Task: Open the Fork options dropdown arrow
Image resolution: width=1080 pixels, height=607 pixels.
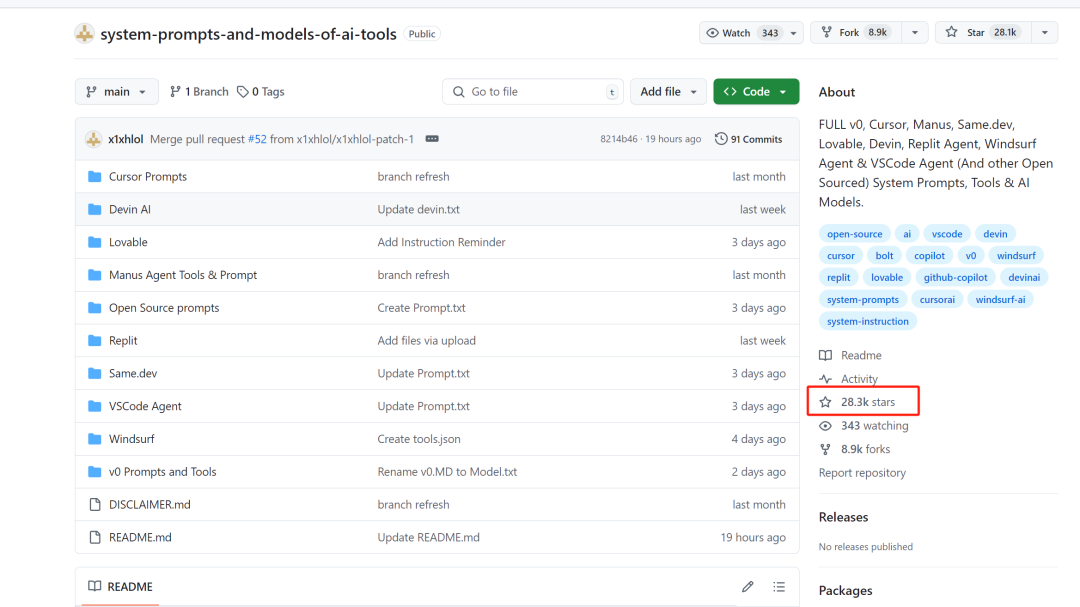Action: click(x=915, y=32)
